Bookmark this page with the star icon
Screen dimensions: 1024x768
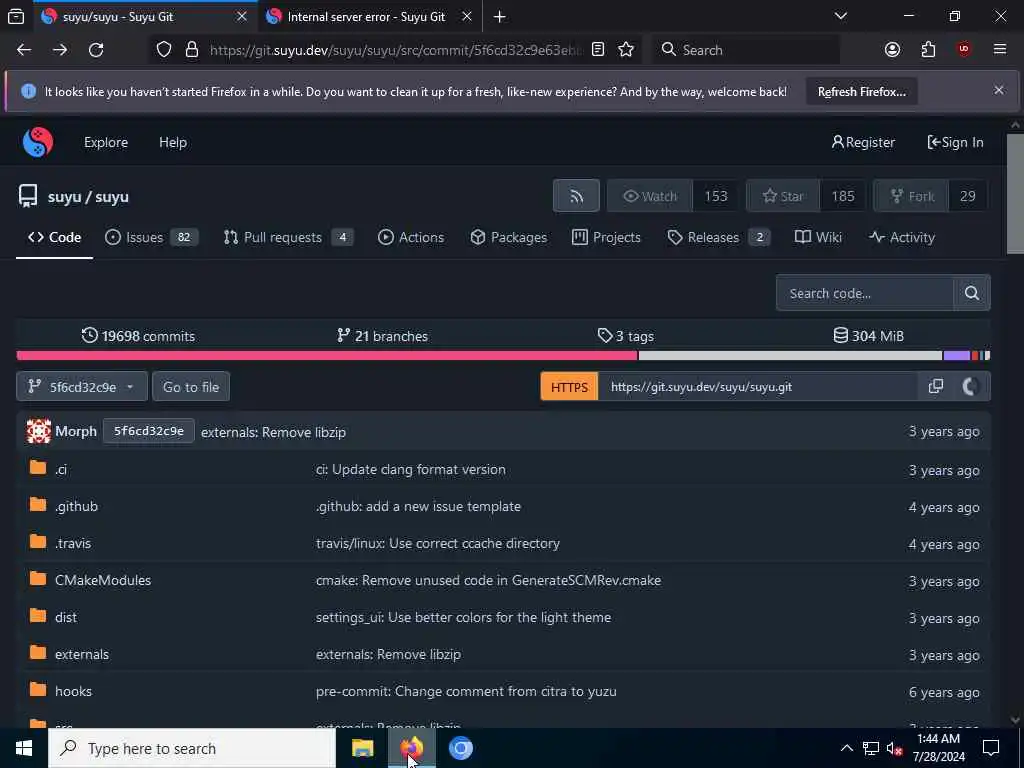point(626,50)
